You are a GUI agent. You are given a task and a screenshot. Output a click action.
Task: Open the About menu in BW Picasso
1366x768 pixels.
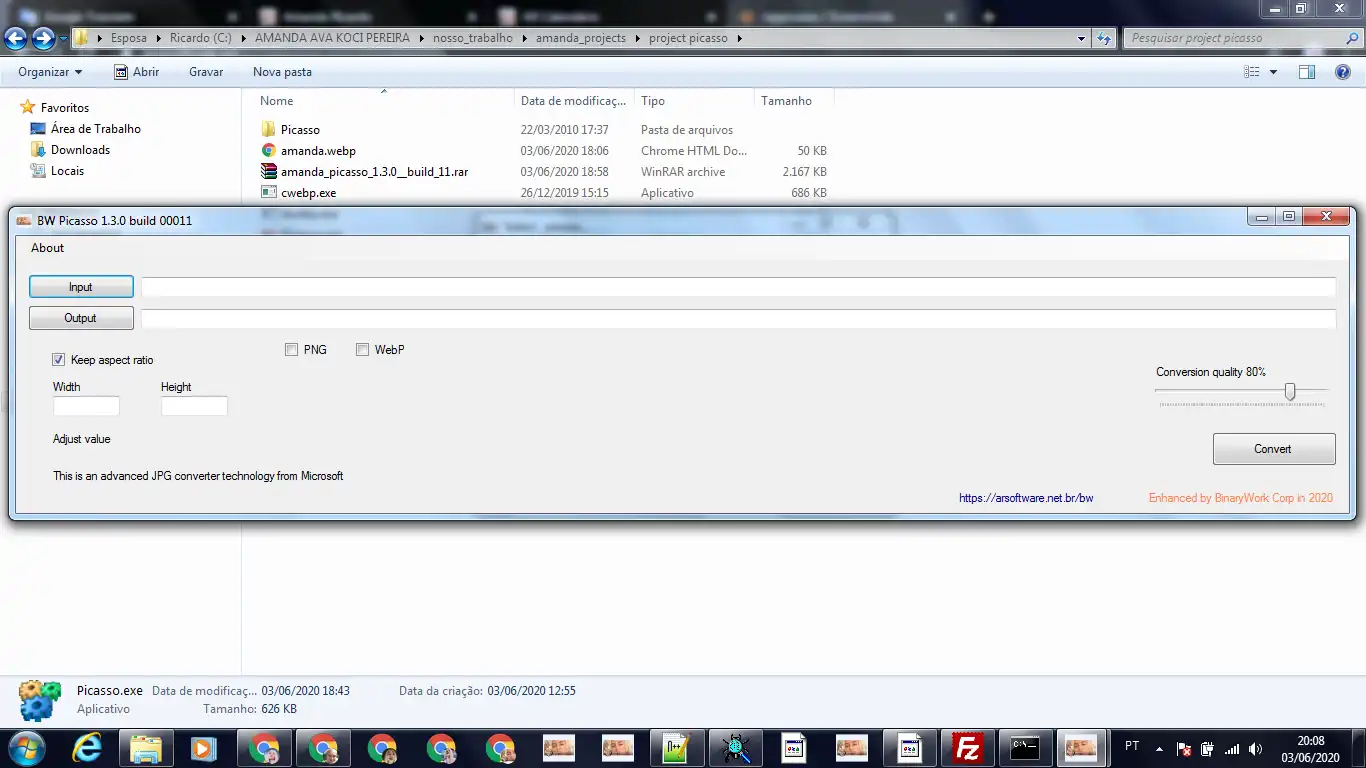pos(47,248)
